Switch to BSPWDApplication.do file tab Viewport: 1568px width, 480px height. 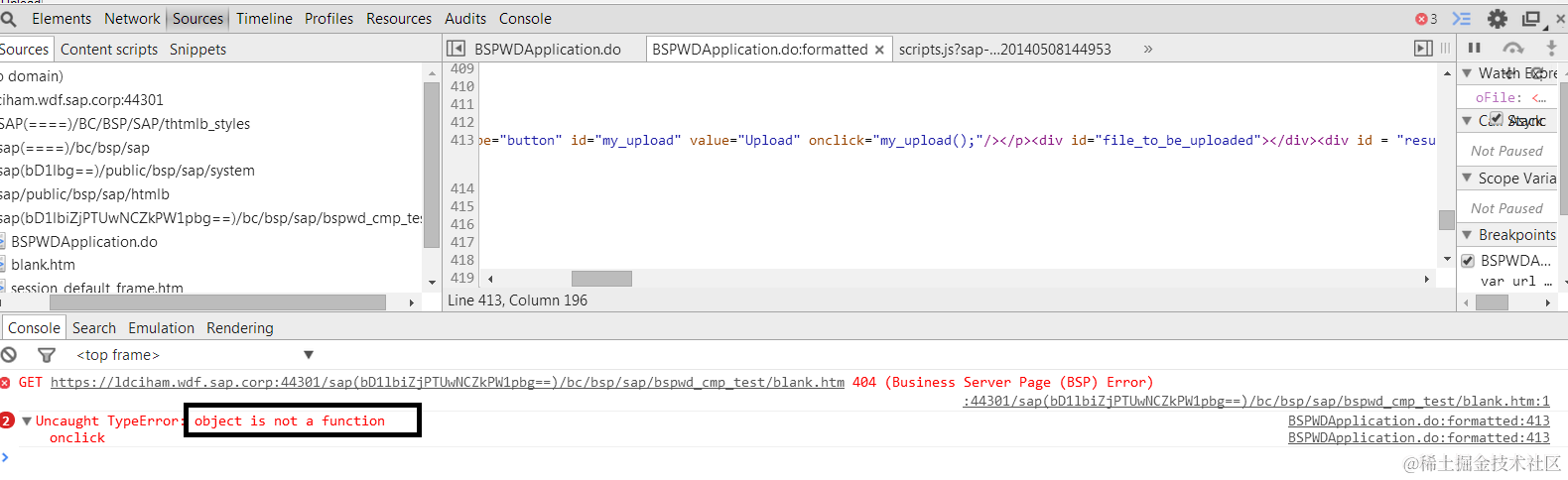tap(548, 50)
